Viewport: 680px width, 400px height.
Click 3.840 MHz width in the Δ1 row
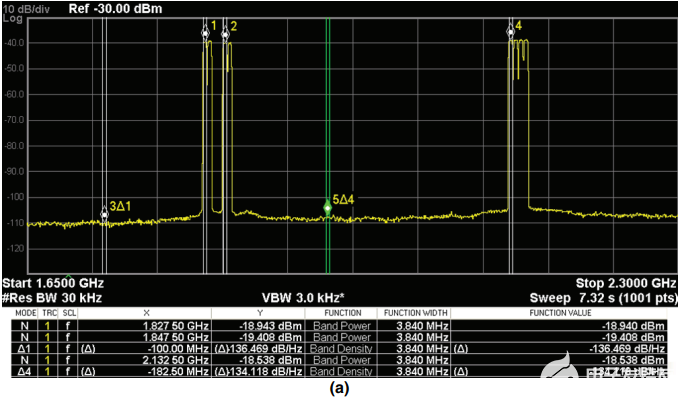[x=422, y=348]
